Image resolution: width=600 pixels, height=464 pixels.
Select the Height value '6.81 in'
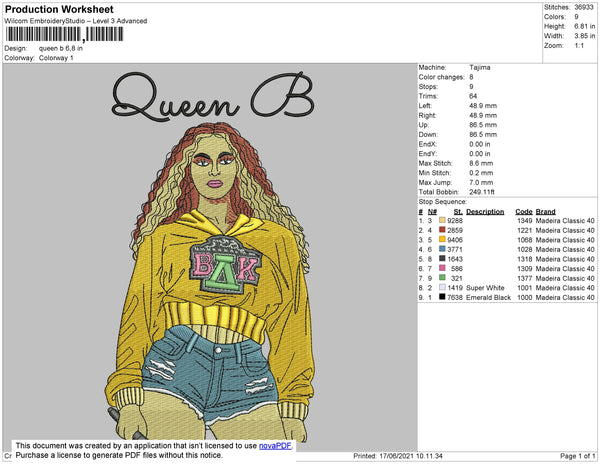[x=585, y=26]
